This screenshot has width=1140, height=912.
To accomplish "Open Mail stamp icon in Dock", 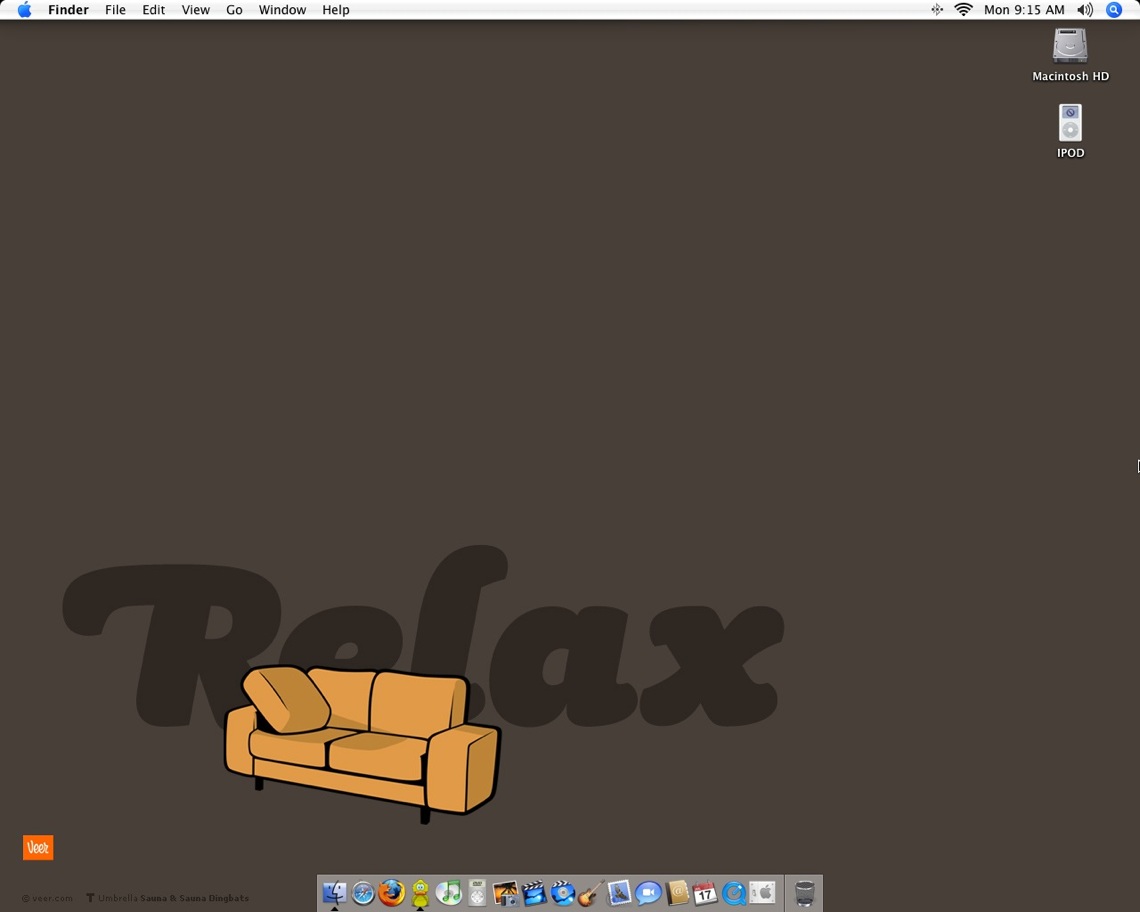I will (x=619, y=892).
